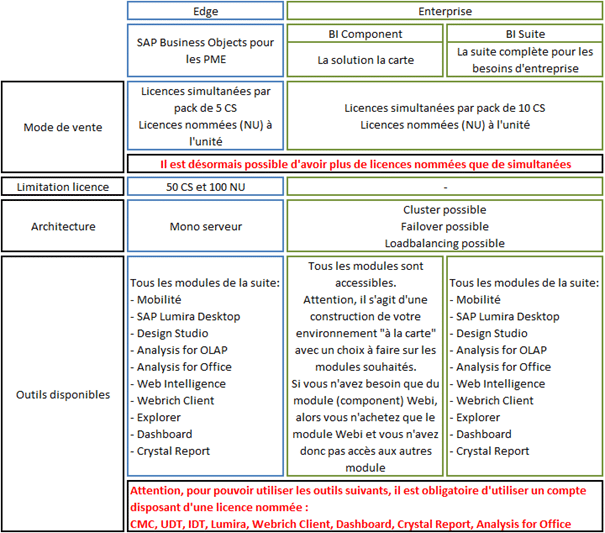Click "- Dashboard" in the BI Suite column
605x533 pixels.
481,434
